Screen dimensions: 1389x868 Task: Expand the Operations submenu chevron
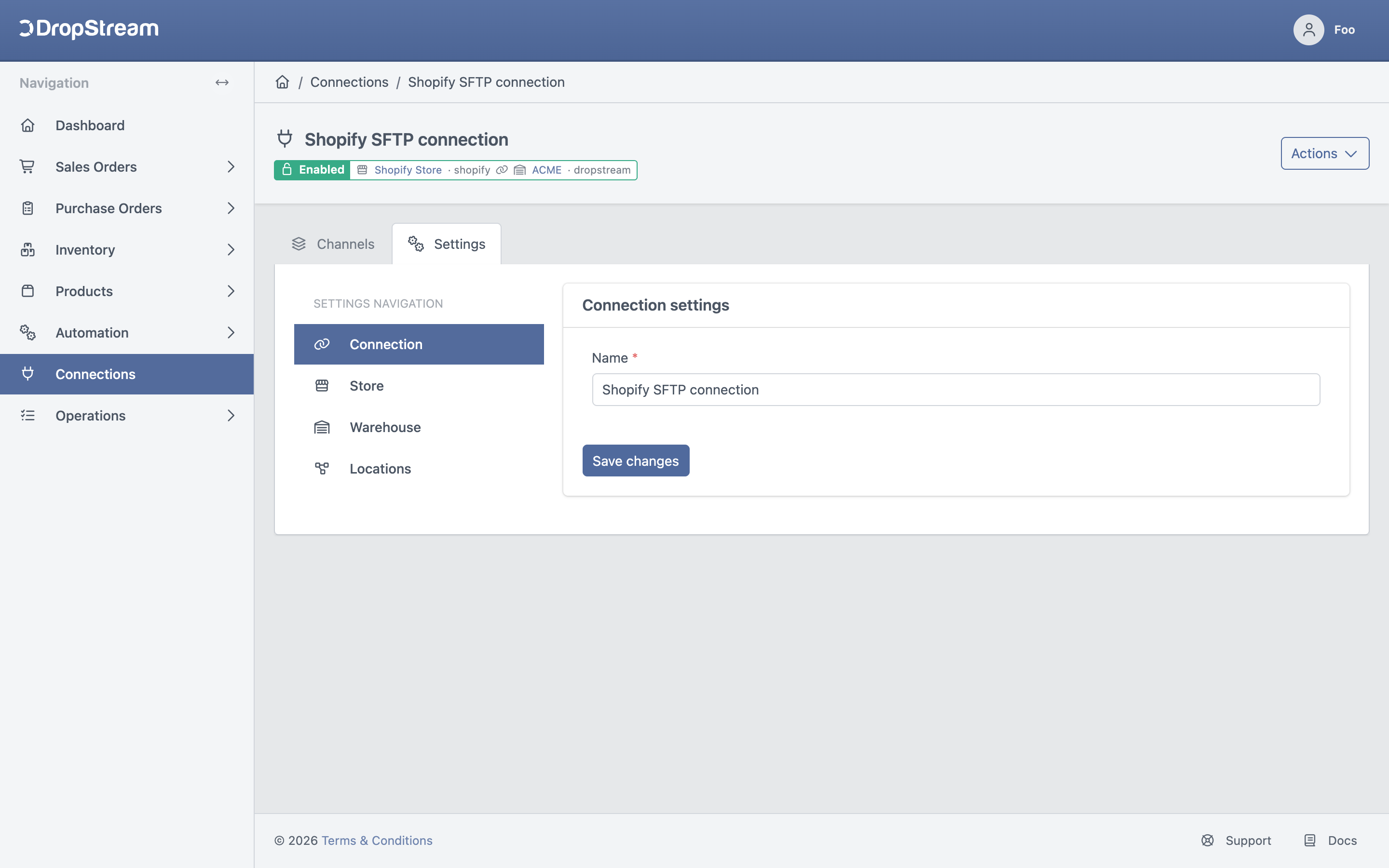pyautogui.click(x=231, y=415)
